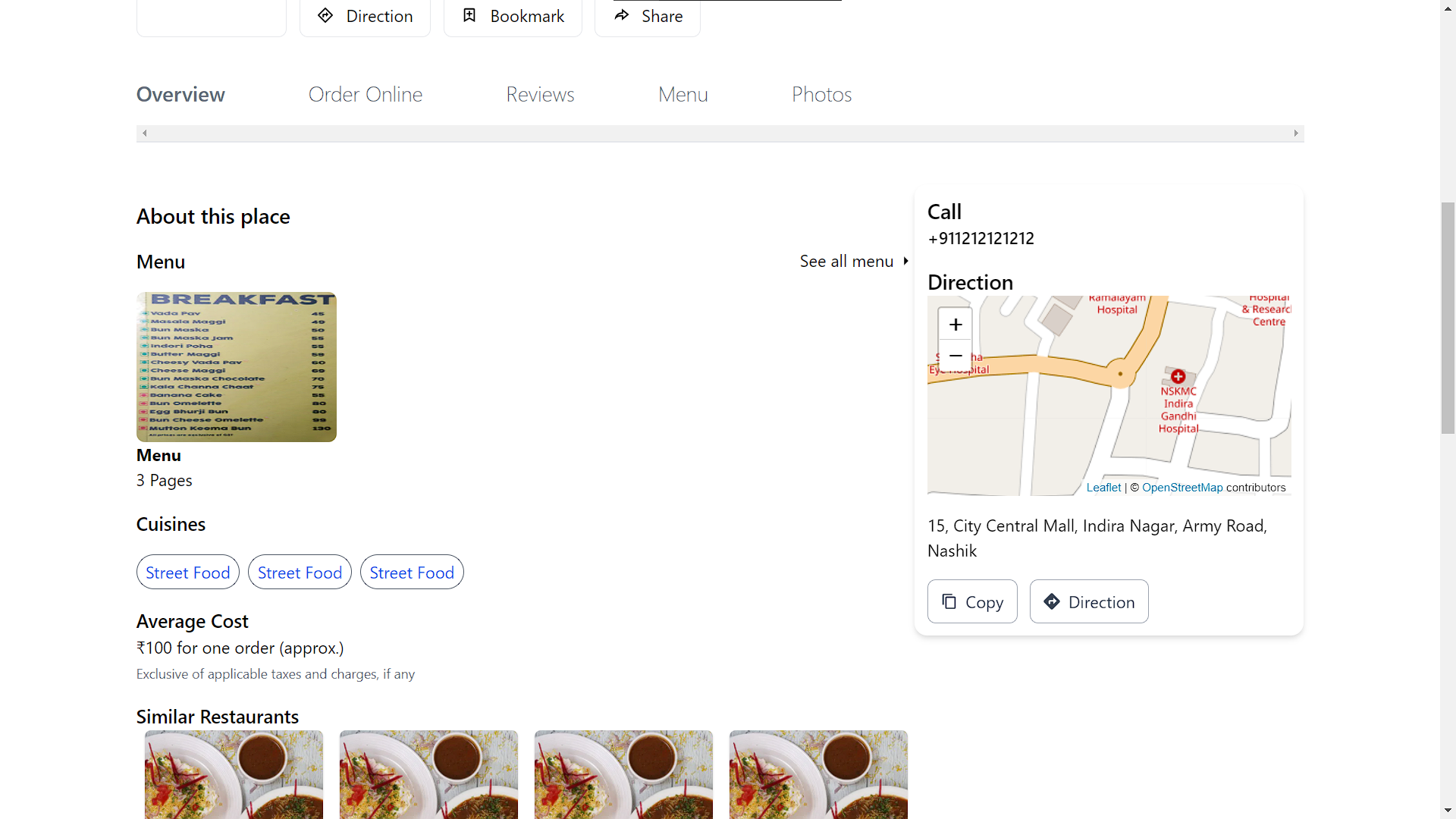Bookmark this restaurant

(513, 16)
